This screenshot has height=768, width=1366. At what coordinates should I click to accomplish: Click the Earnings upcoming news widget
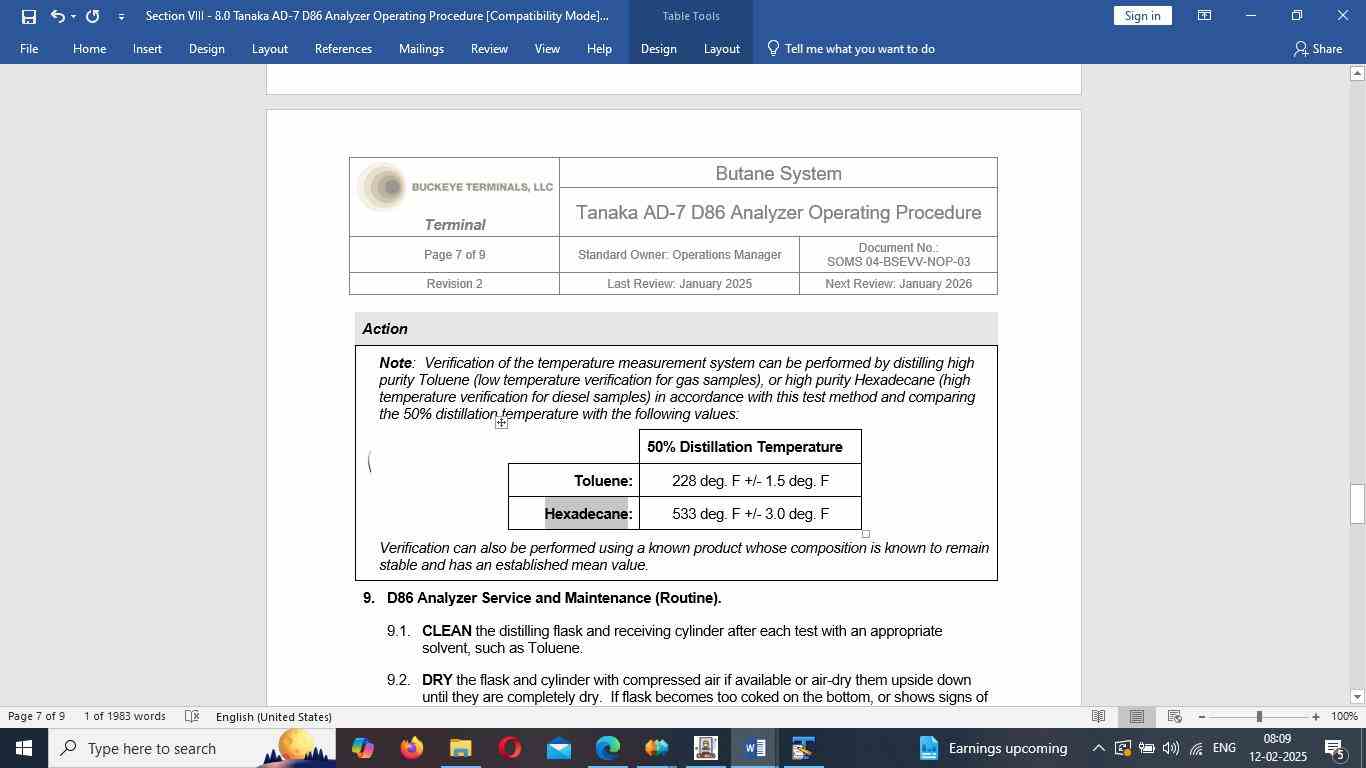(993, 748)
